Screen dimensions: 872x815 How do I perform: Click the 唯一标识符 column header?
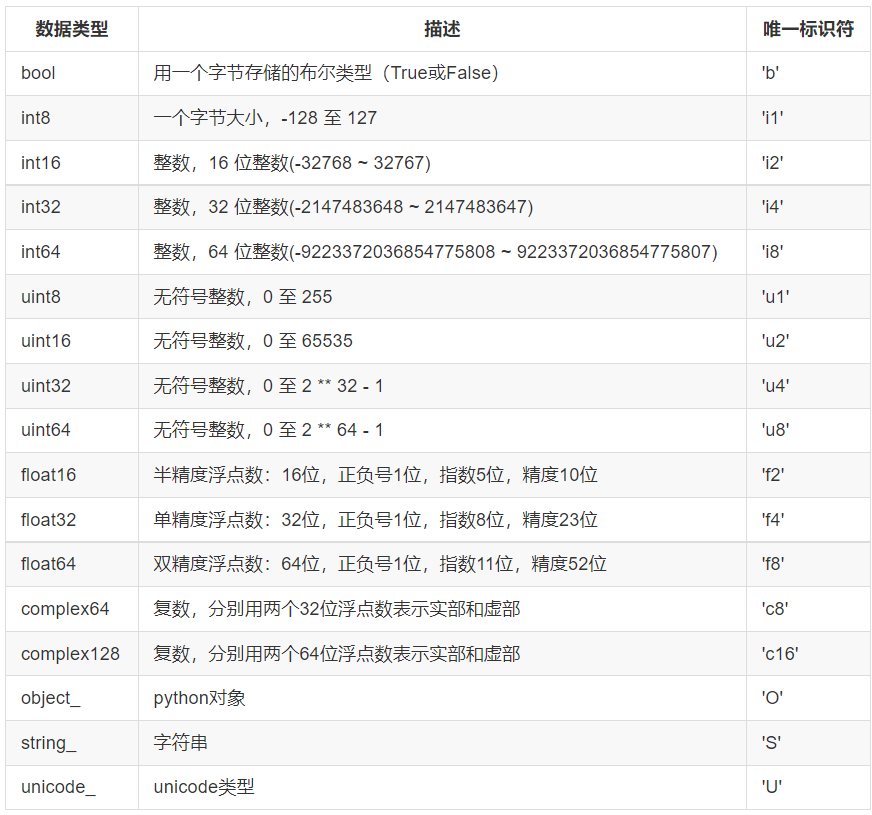(800, 30)
